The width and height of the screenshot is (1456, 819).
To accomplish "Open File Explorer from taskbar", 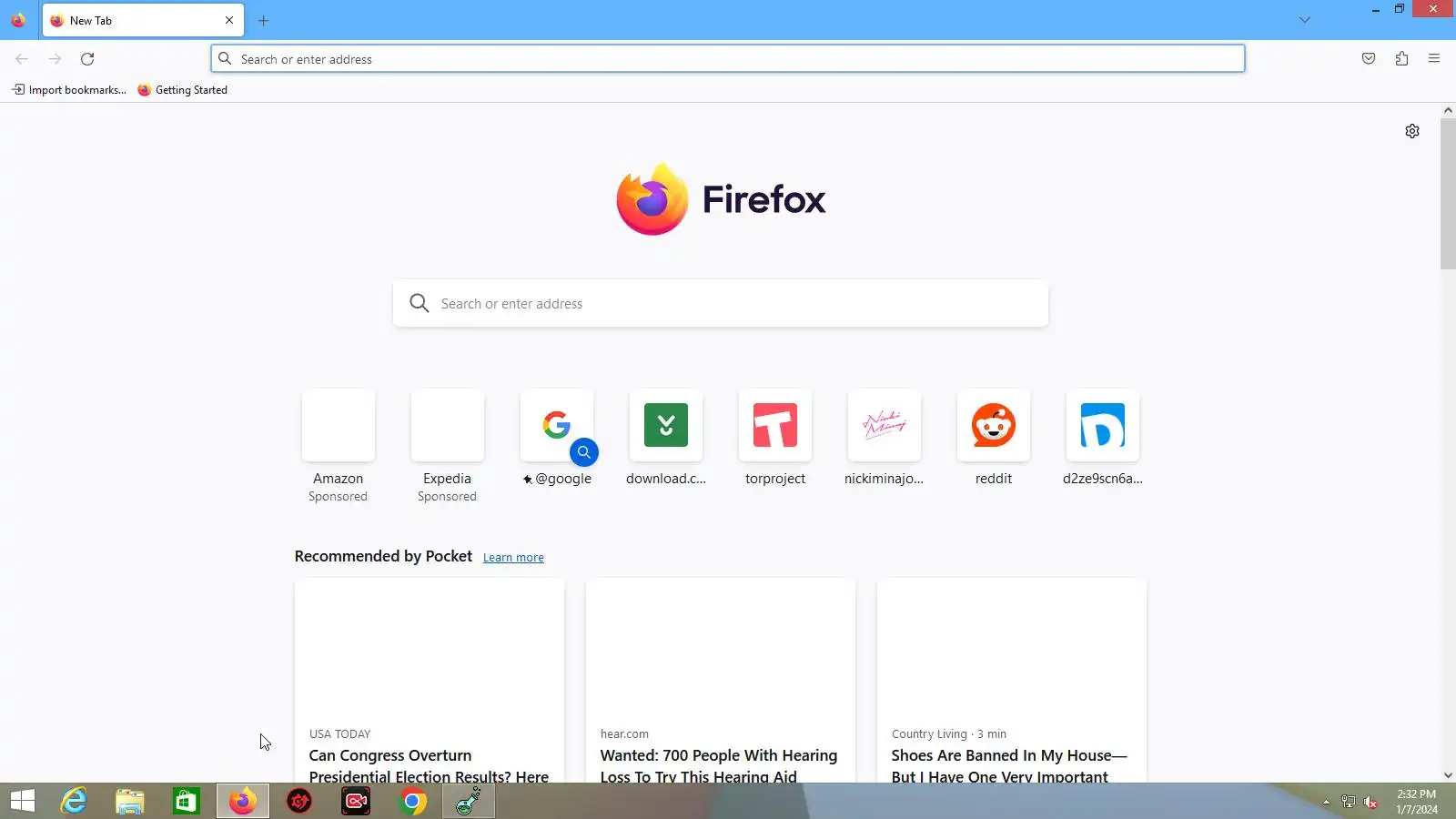I will tap(130, 801).
